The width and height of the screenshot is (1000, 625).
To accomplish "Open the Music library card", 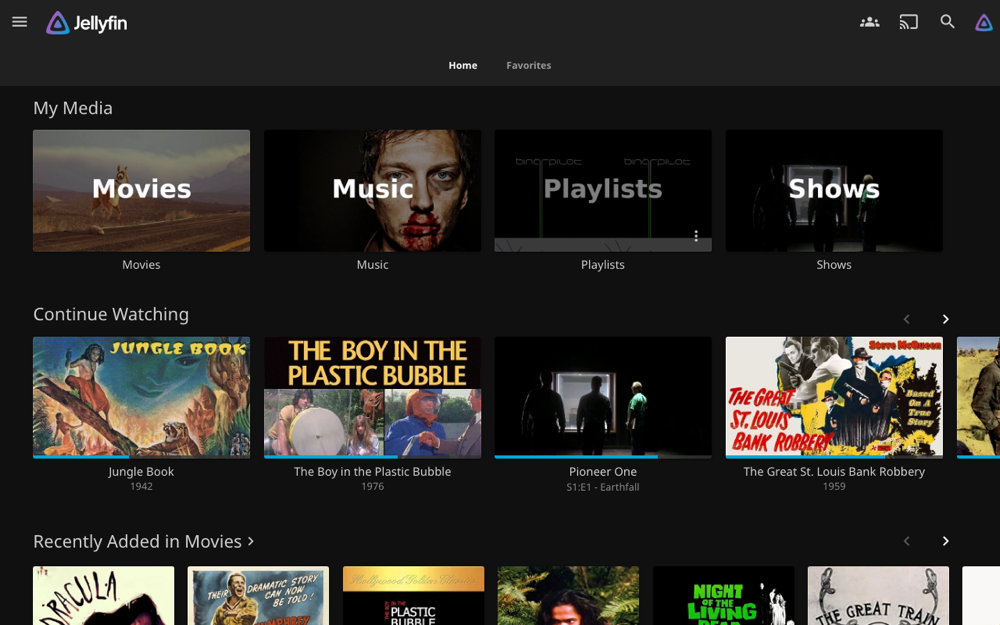I will (x=372, y=191).
